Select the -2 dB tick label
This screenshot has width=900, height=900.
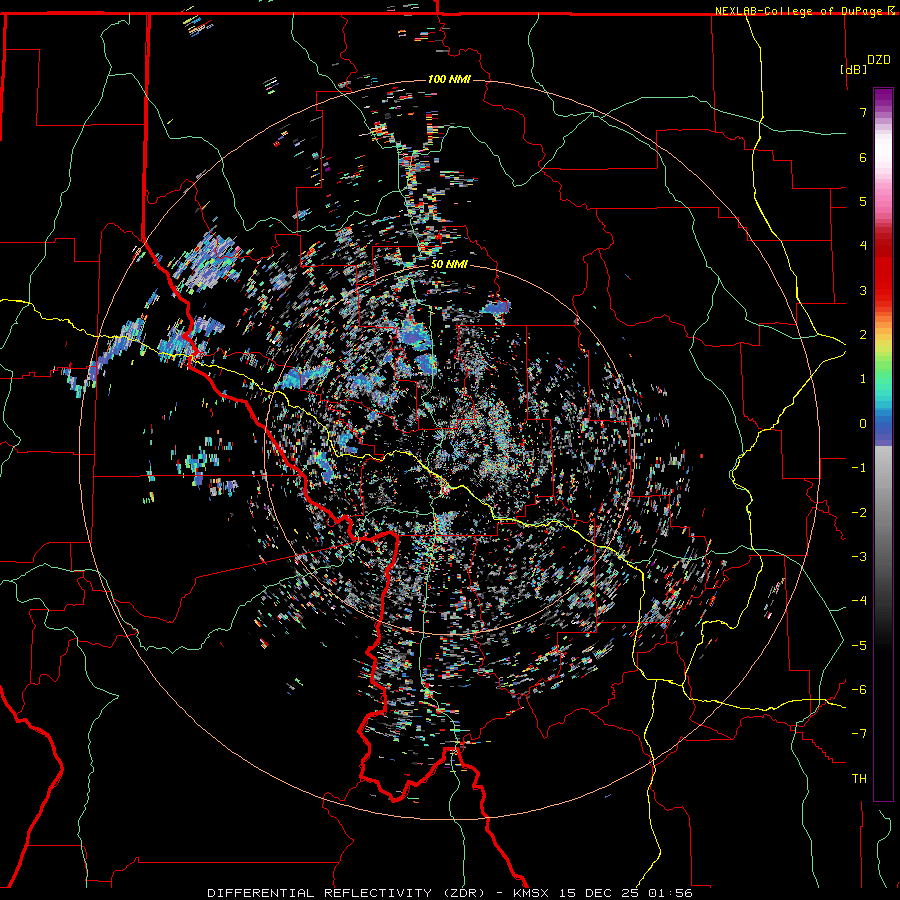coord(859,513)
